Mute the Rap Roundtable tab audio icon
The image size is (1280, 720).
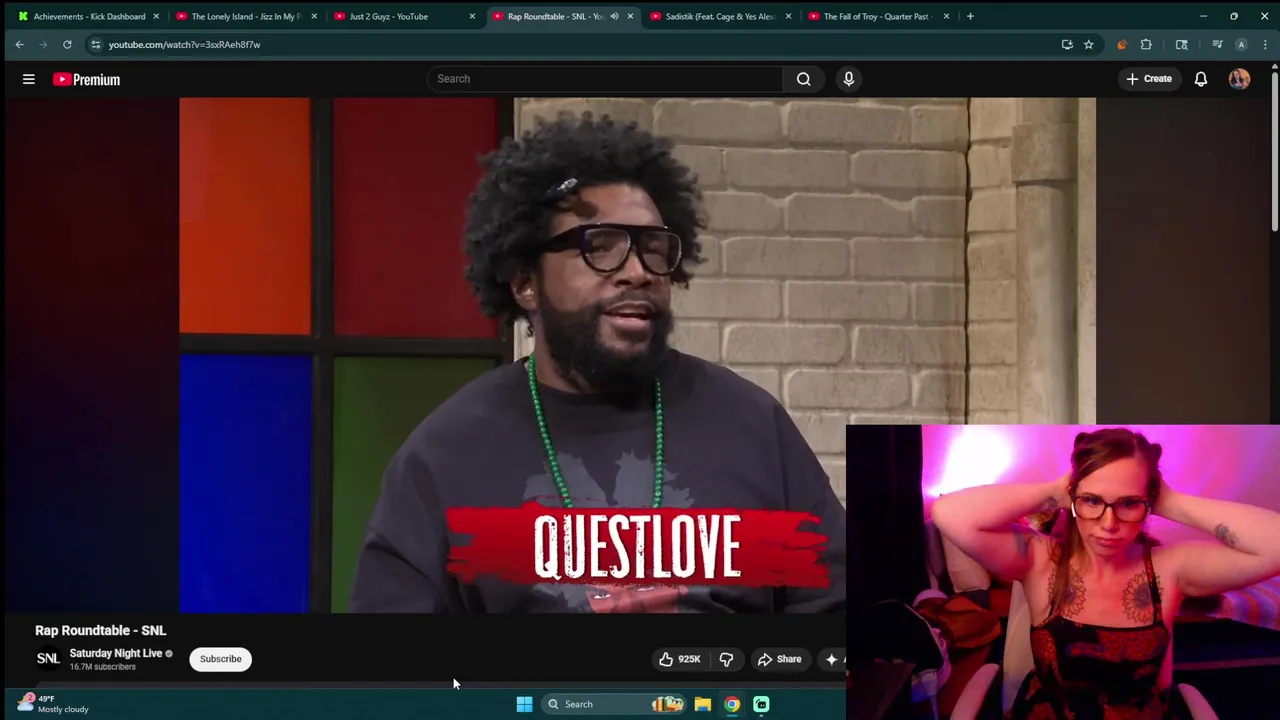[x=614, y=16]
